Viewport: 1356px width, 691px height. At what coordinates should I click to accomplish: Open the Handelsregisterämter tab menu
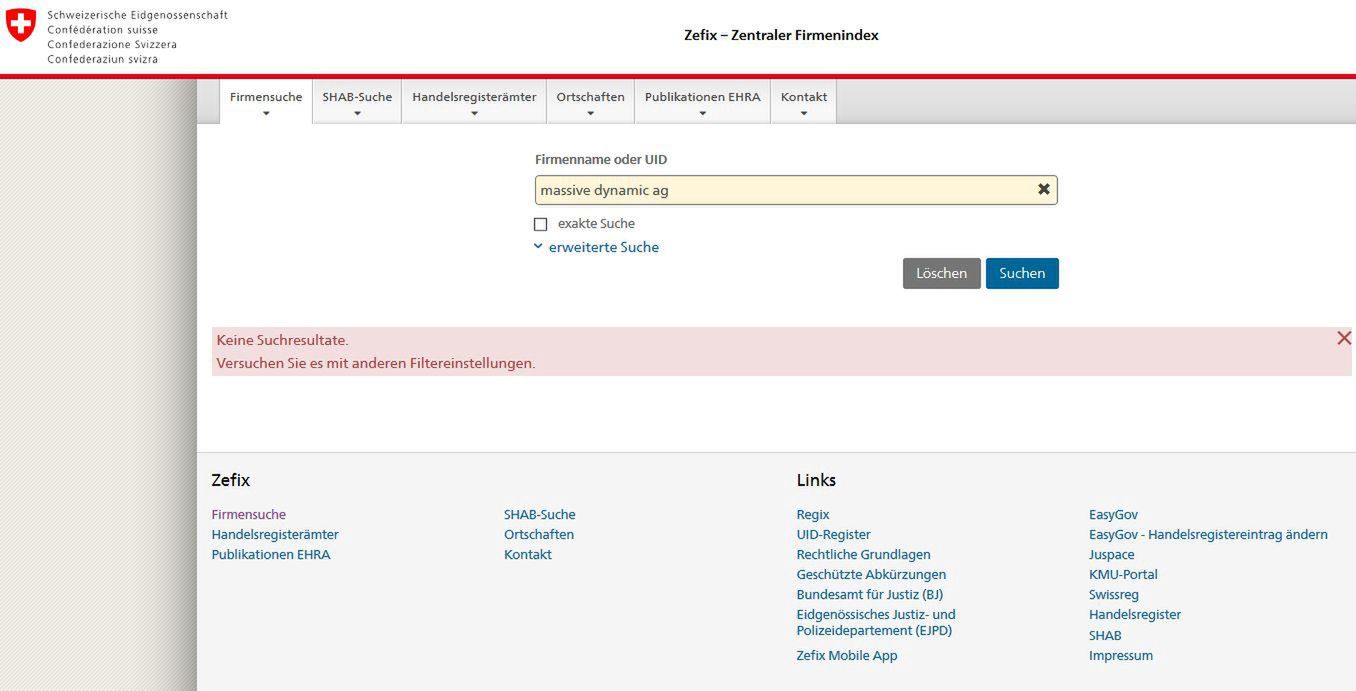(x=474, y=102)
